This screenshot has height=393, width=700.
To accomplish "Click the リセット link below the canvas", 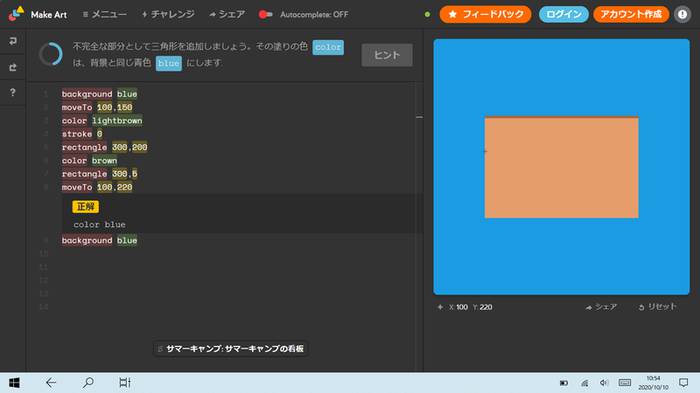I will [657, 307].
